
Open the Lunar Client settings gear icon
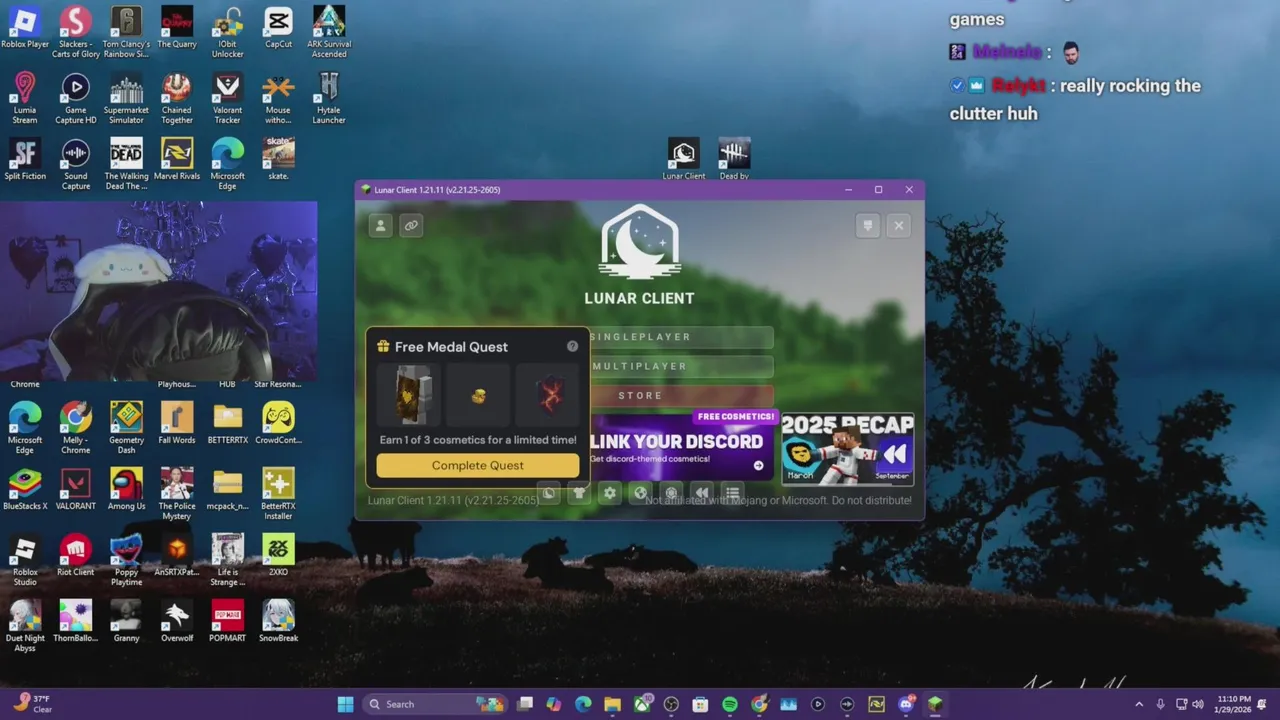(x=610, y=492)
